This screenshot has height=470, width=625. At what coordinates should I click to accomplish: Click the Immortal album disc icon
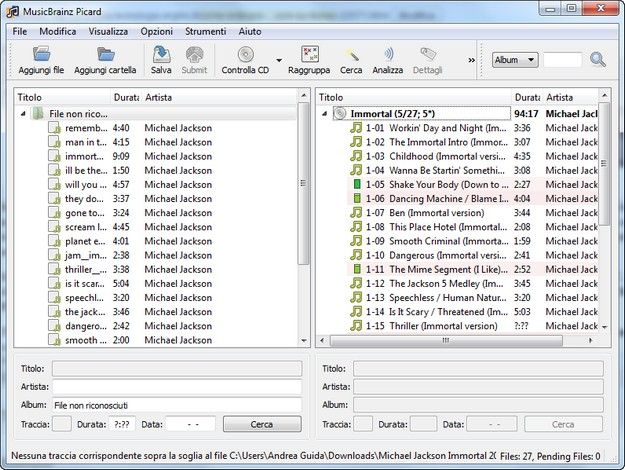click(x=340, y=114)
